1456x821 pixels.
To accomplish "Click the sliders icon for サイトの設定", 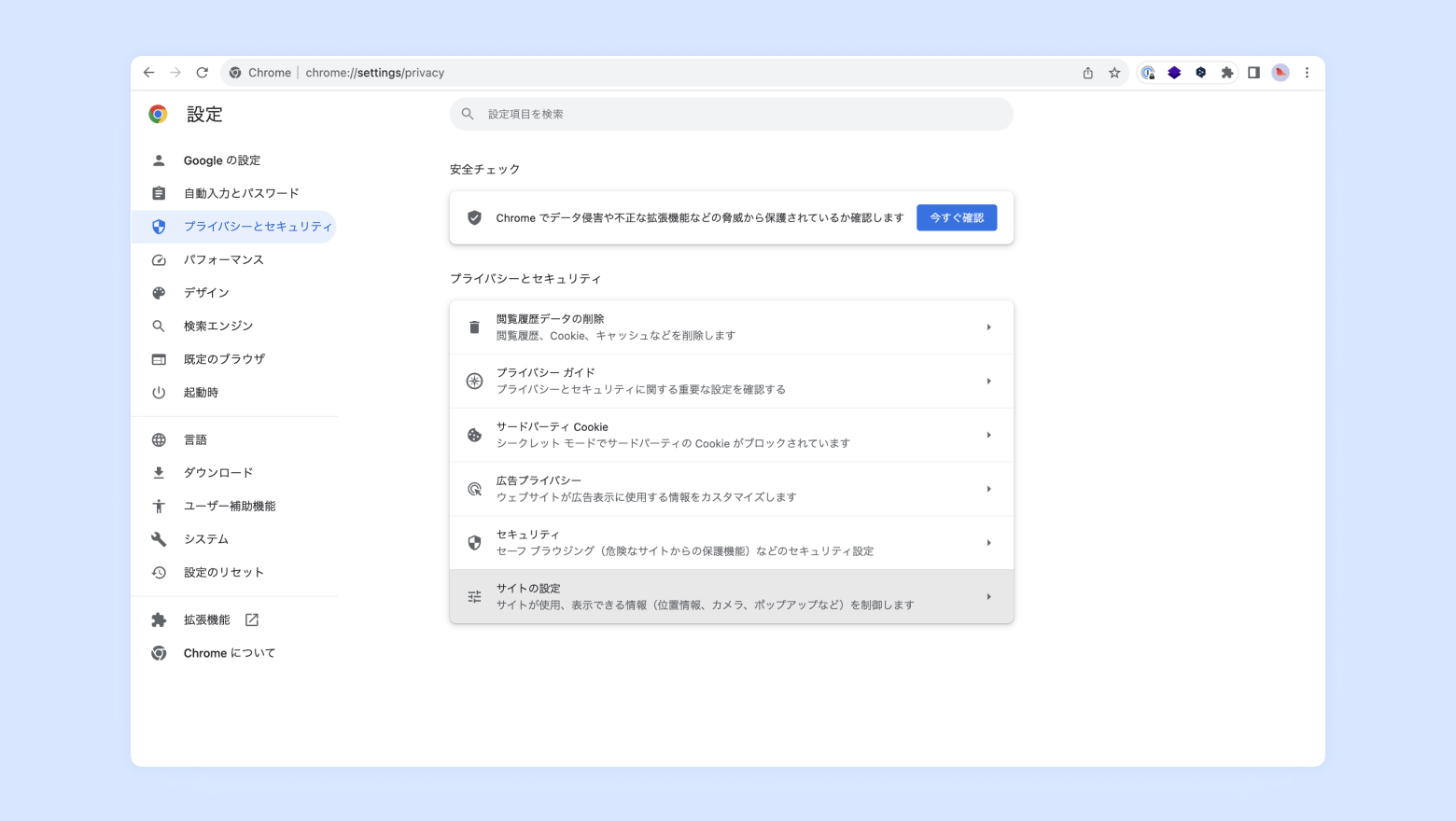I will (474, 597).
